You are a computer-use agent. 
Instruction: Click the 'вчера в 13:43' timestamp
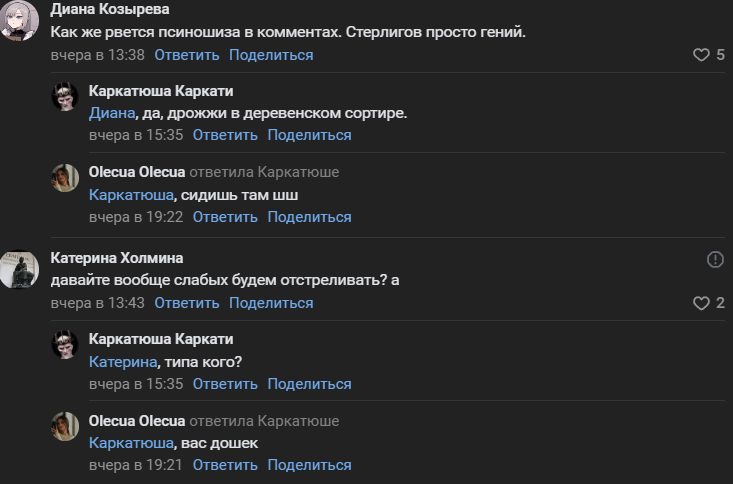click(98, 303)
